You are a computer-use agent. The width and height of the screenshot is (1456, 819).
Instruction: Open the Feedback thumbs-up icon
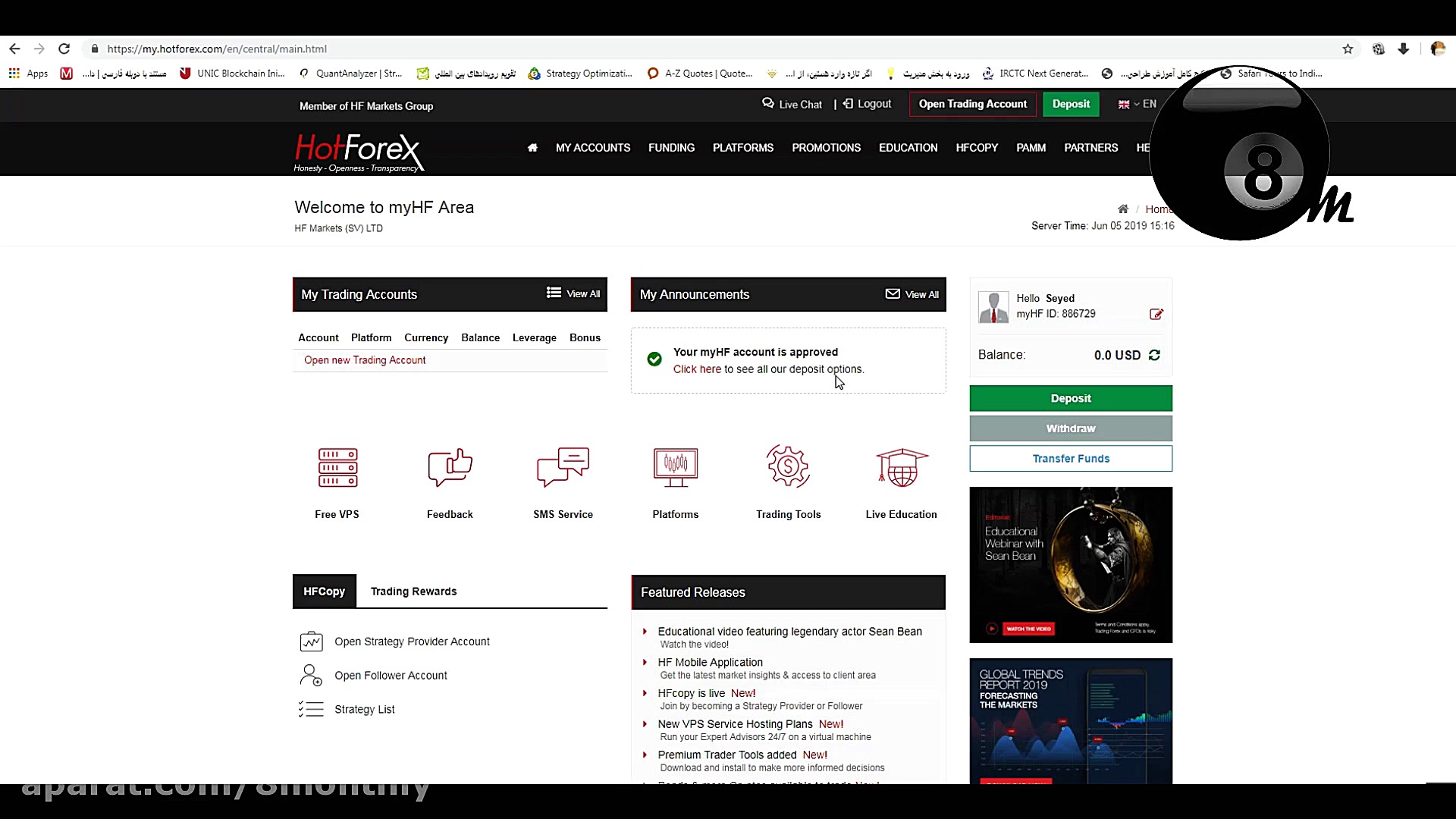[x=450, y=467]
